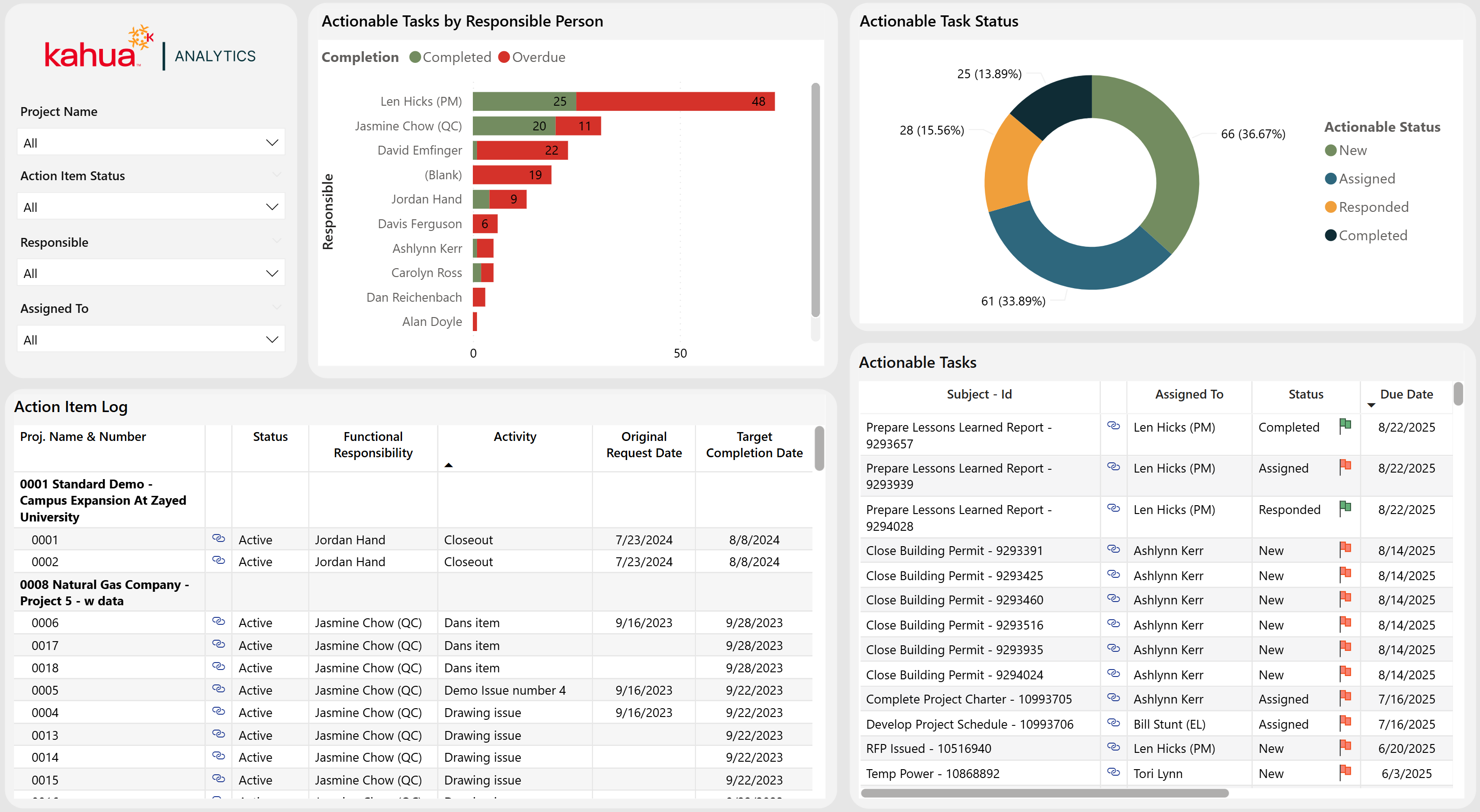Click the Actionable Tasks horizontal scrollbar
Screen dimensions: 1480x812
coord(1044,793)
